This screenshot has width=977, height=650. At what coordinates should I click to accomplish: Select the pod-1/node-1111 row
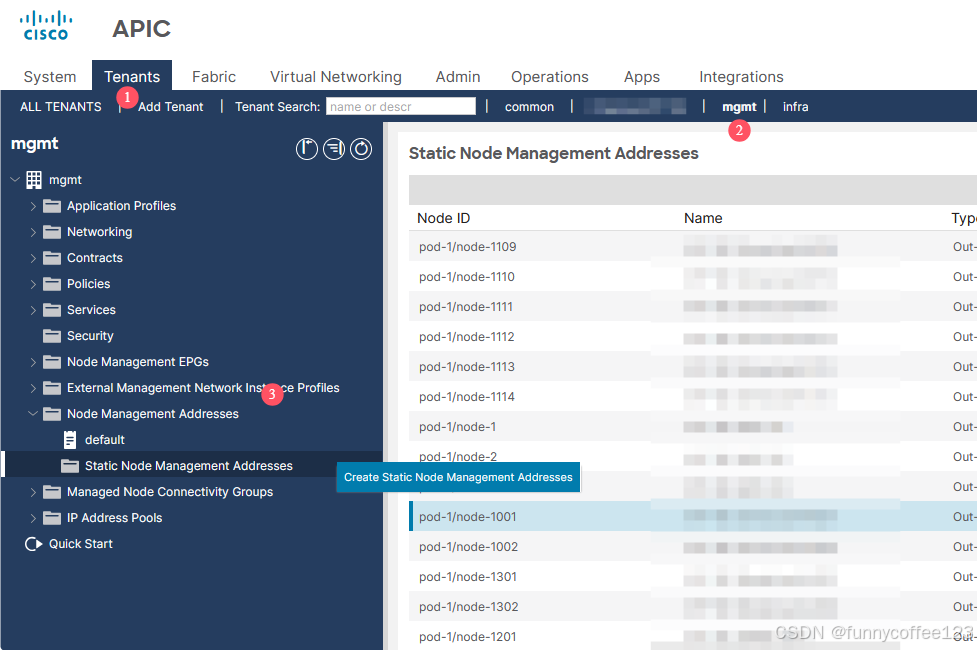coord(692,307)
